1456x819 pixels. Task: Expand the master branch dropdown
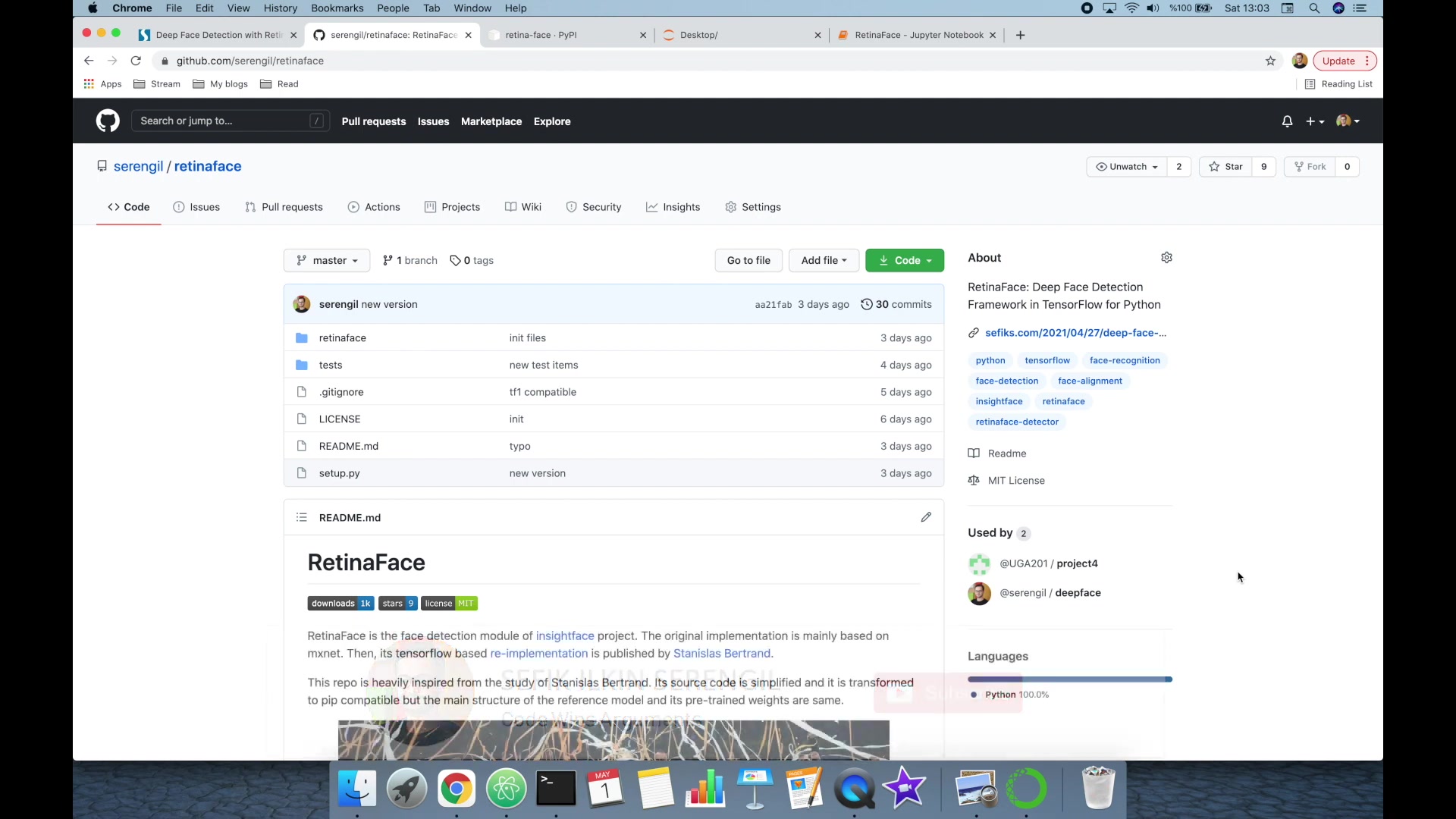click(x=327, y=260)
